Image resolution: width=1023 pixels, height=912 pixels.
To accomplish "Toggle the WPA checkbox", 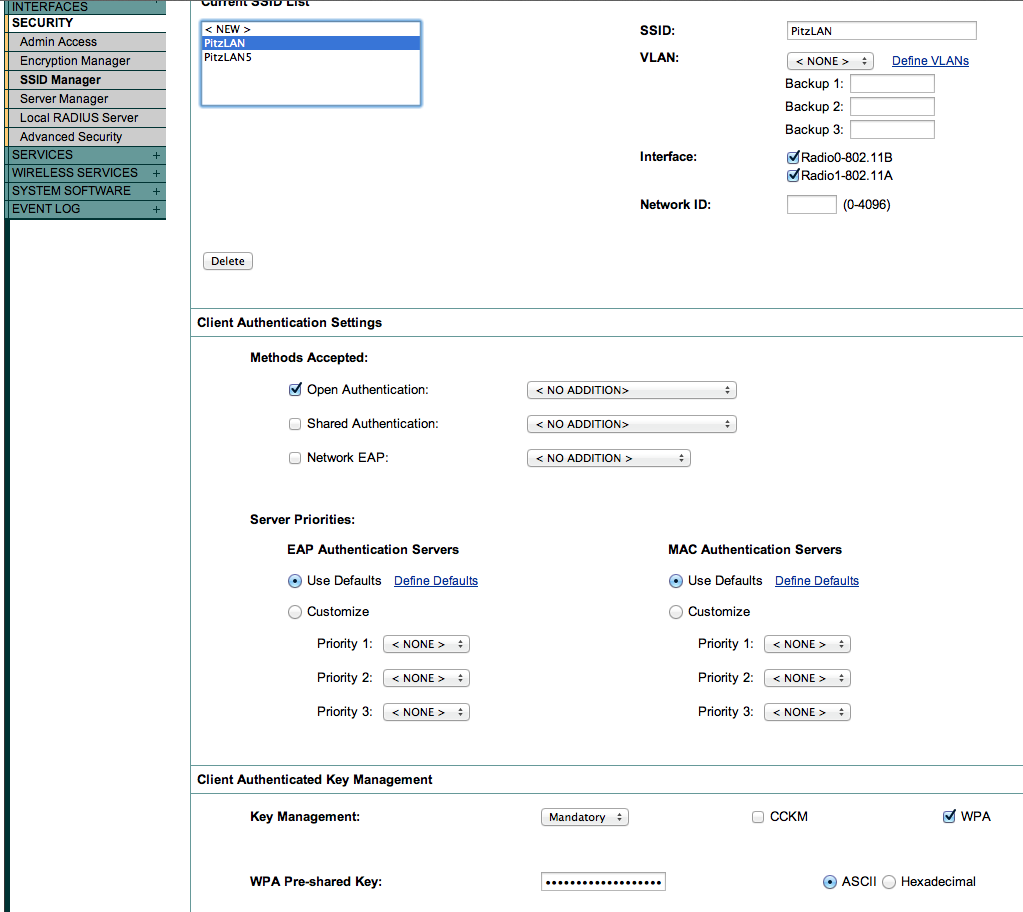I will click(x=949, y=816).
